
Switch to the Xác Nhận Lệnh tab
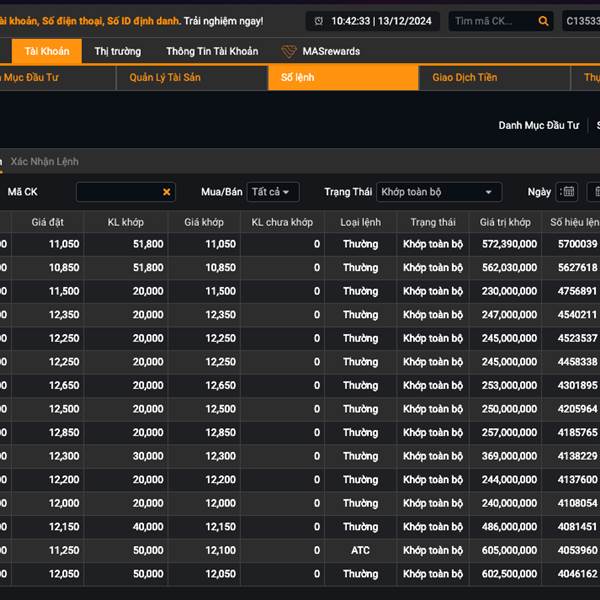click(x=44, y=162)
